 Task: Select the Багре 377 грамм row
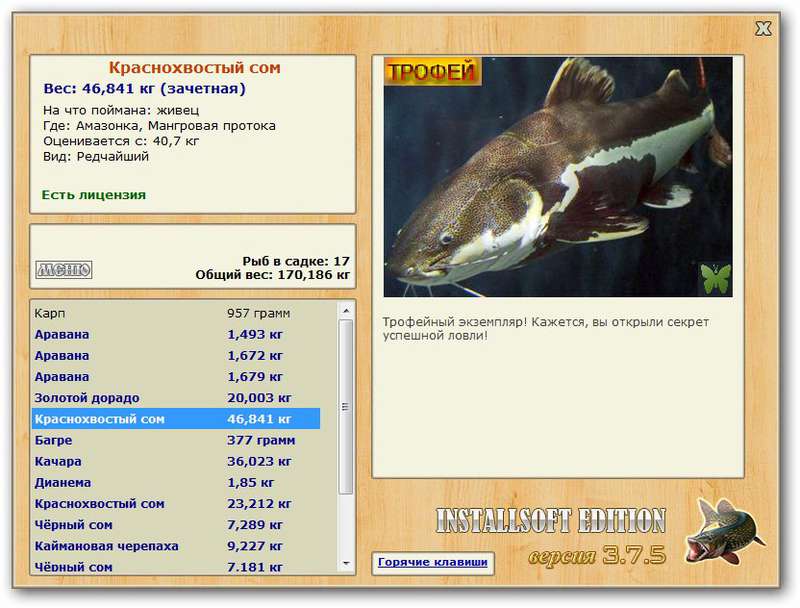176,440
